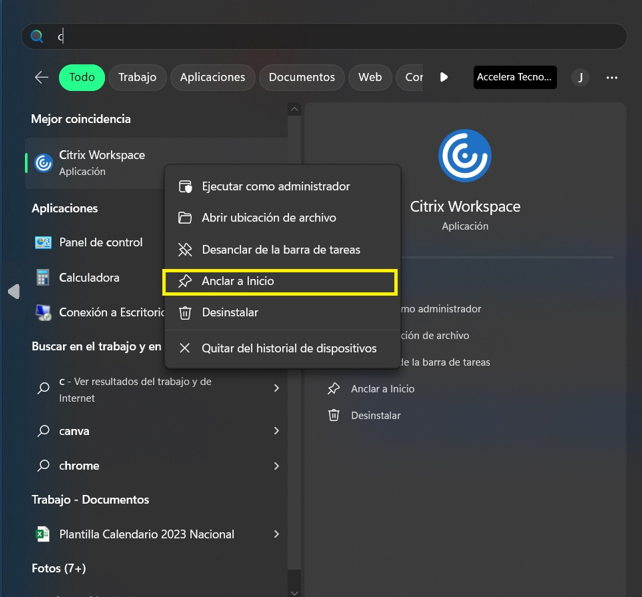The width and height of the screenshot is (642, 597).
Task: Choose Abrir ubicación de archivo in context menu
Action: [283, 218]
